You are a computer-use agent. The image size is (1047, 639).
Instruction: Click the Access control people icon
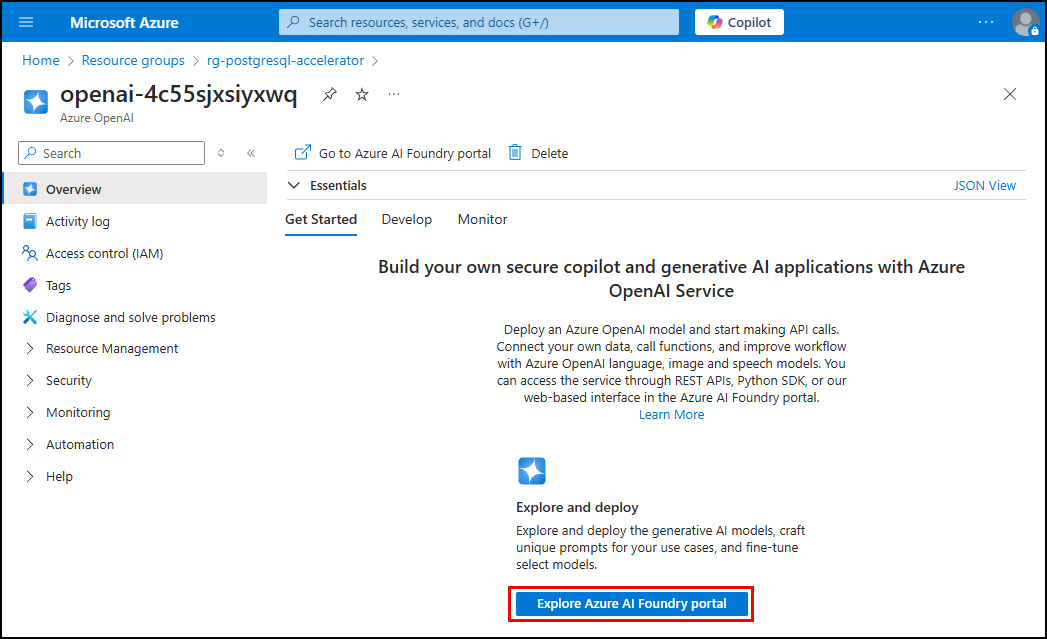30,253
